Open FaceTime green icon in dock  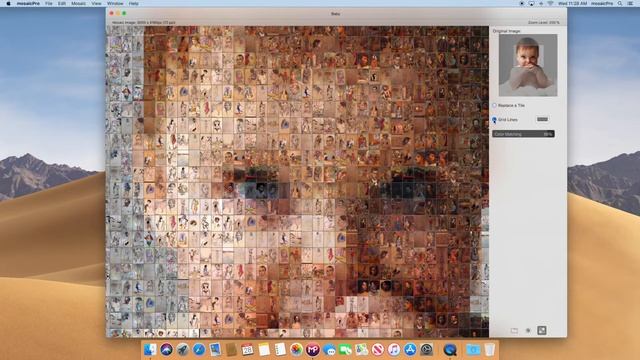point(345,350)
